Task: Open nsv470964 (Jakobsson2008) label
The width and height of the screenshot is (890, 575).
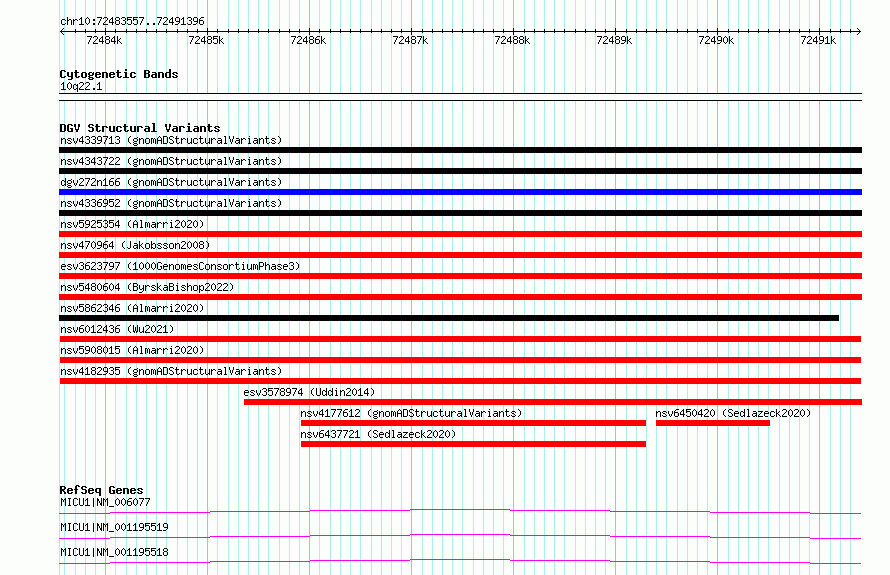Action: point(135,245)
